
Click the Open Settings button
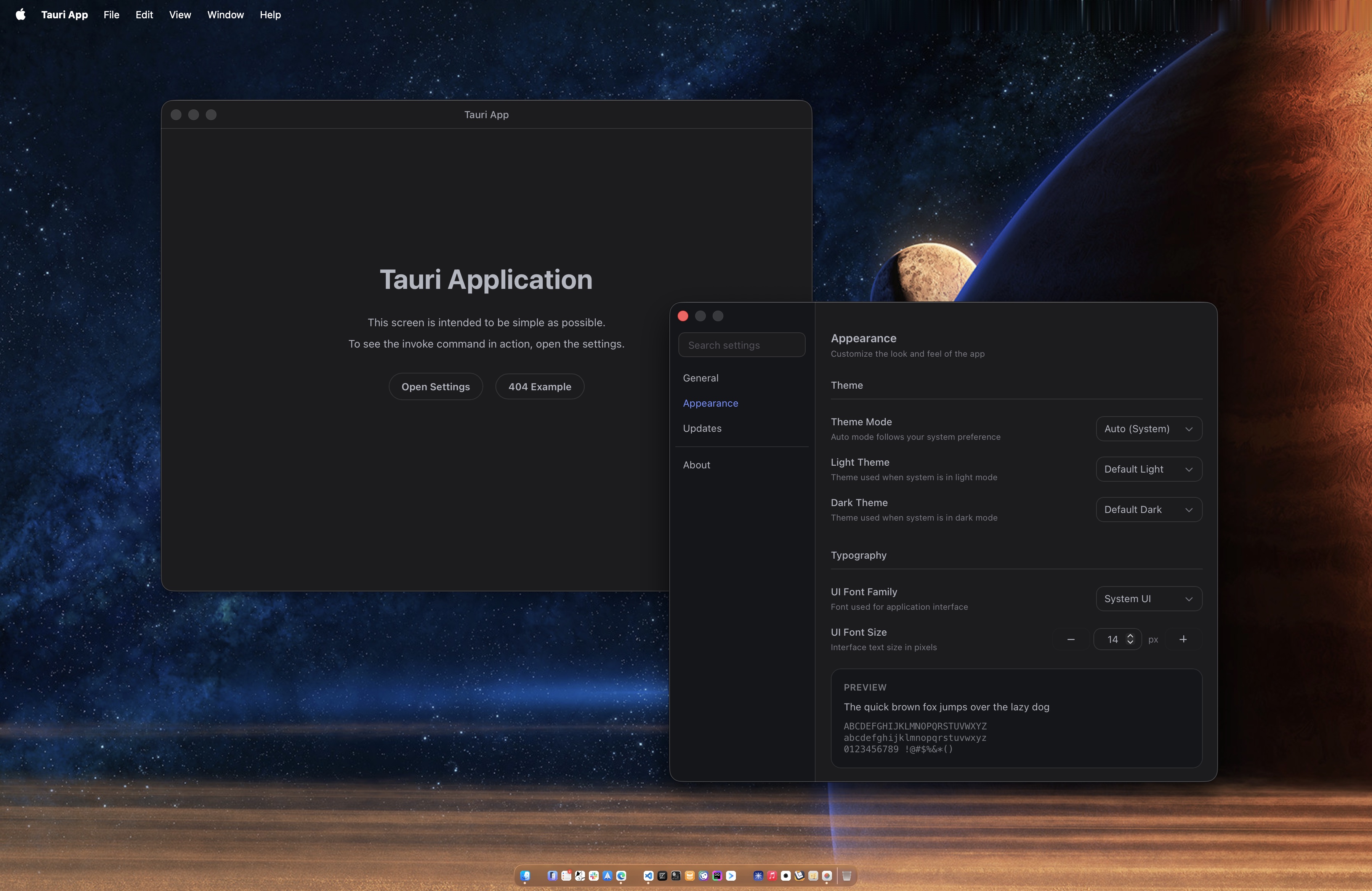(x=436, y=387)
